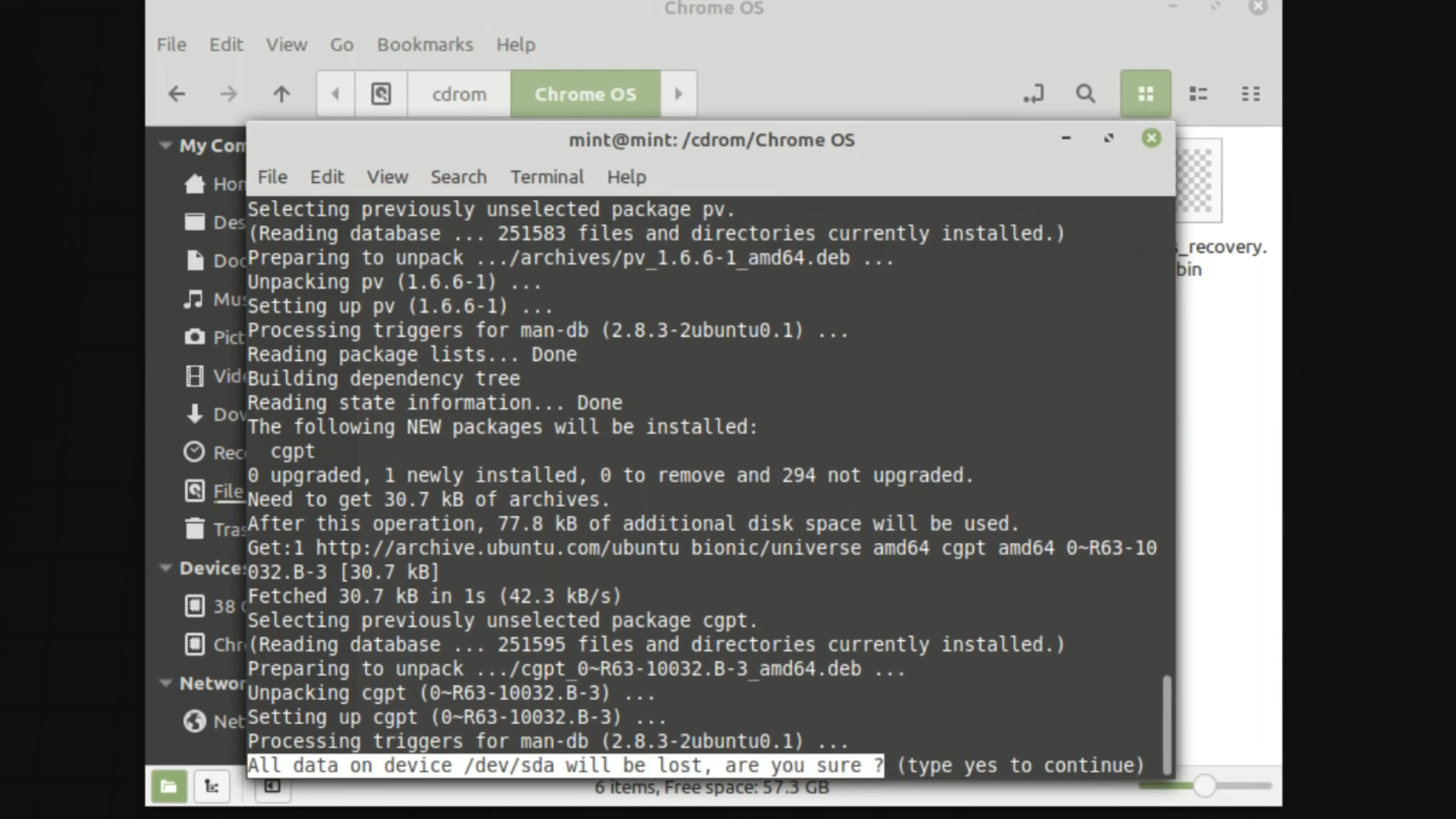1456x819 pixels.
Task: Collapse the My Computer sidebar section
Action: pos(165,145)
